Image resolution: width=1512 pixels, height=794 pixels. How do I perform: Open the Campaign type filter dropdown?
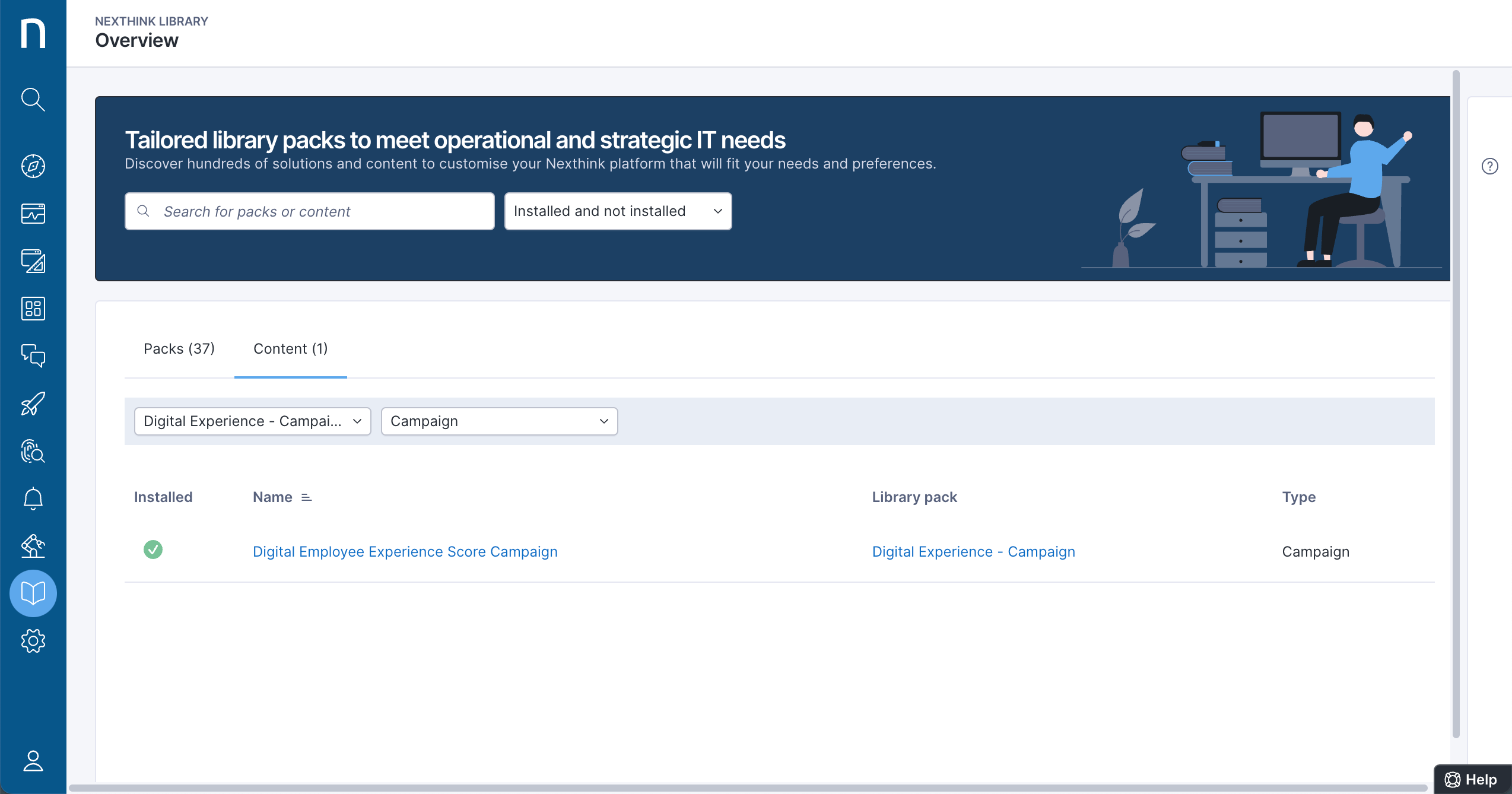[498, 421]
